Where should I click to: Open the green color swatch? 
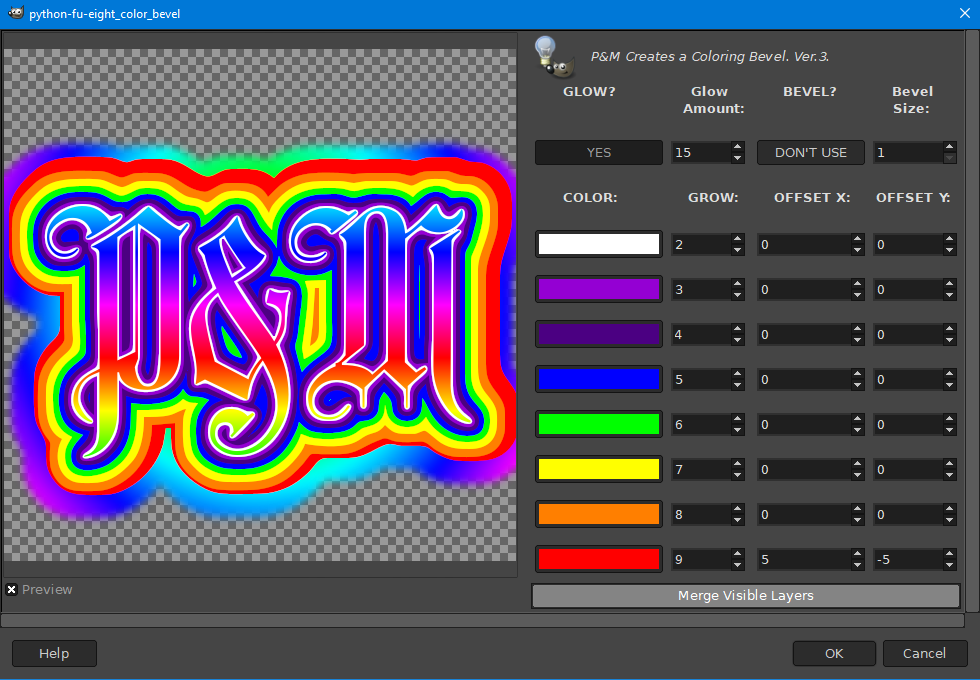599,424
